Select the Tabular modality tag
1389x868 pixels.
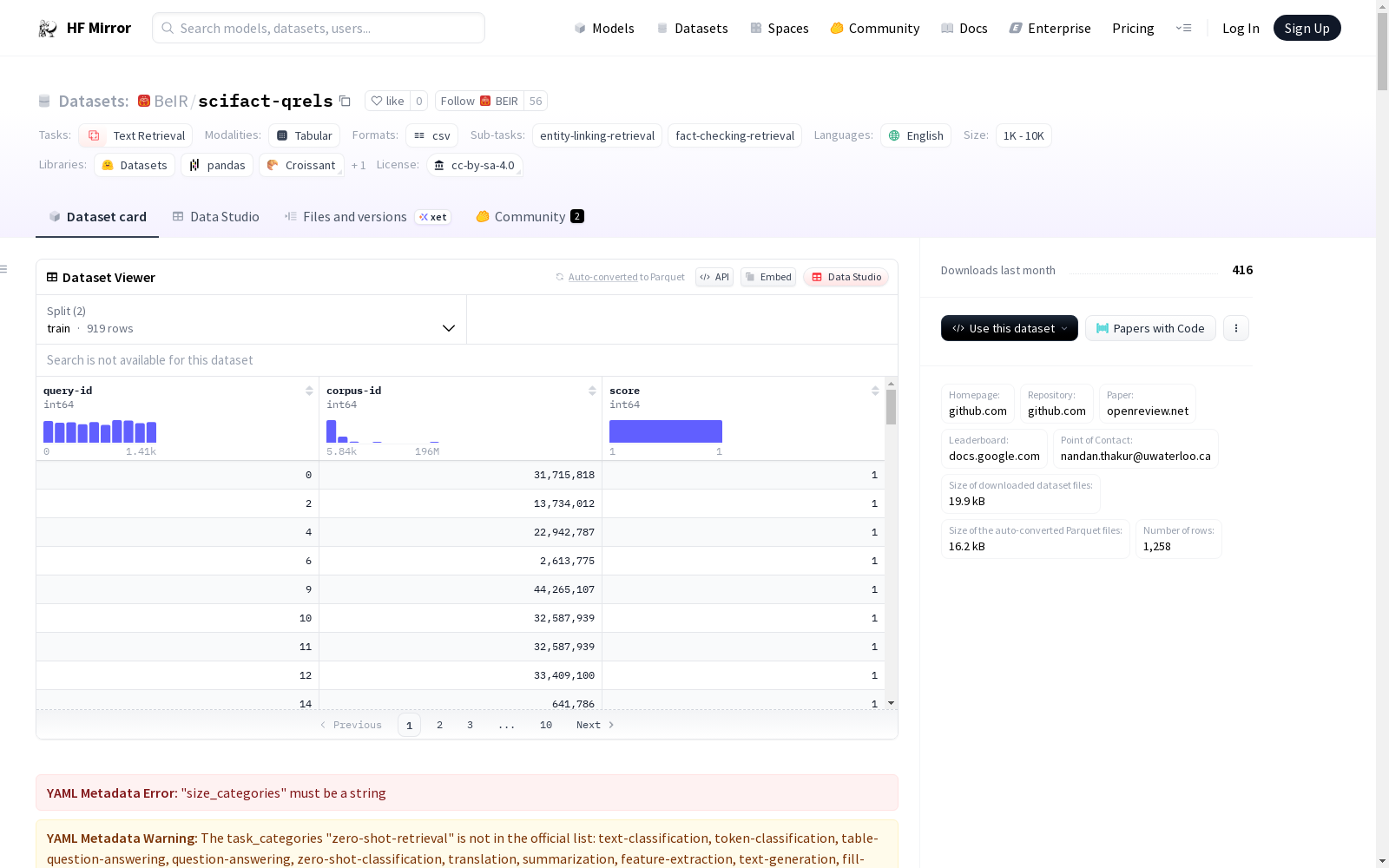[305, 135]
